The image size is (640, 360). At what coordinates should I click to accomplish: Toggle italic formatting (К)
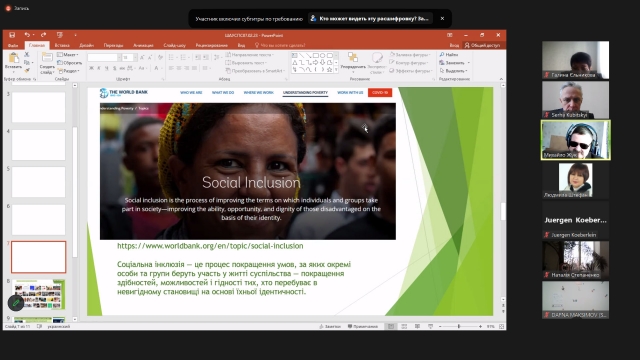click(99, 68)
